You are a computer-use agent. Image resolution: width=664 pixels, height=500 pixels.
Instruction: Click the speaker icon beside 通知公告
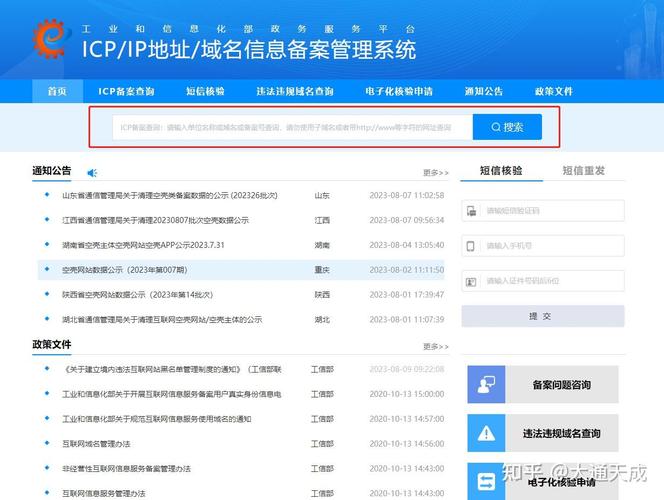92,172
